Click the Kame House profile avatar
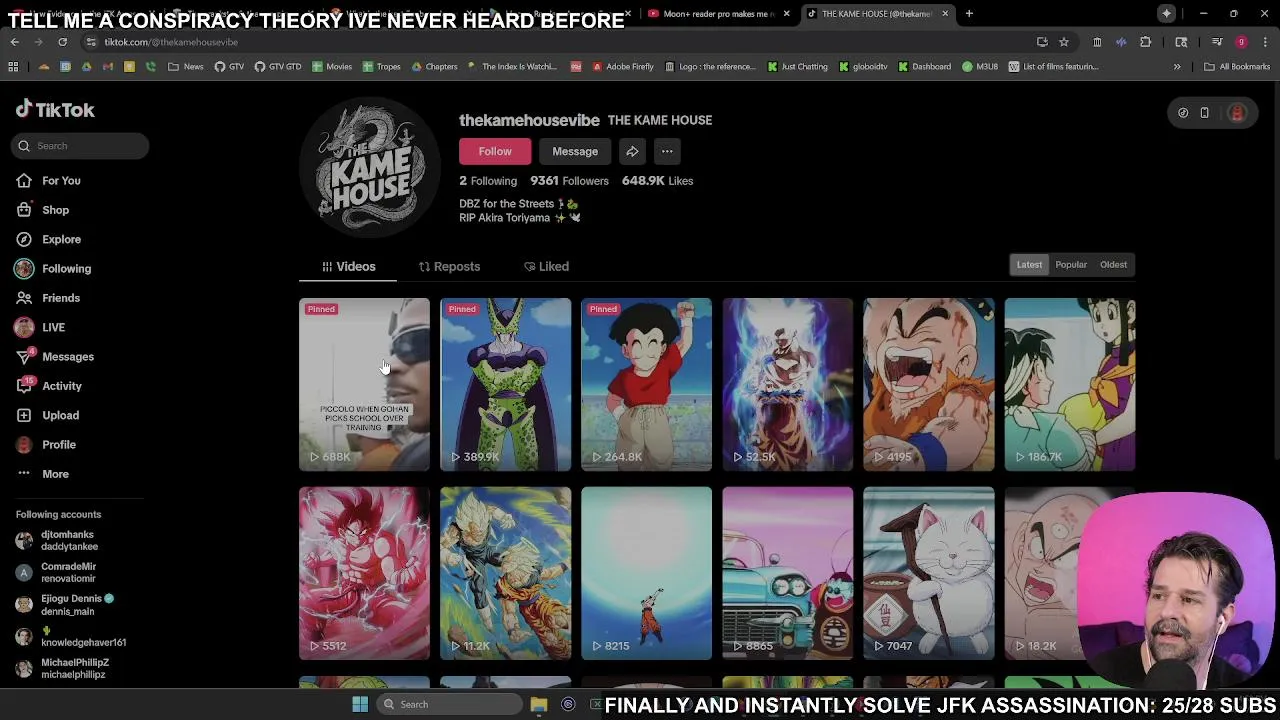 (x=370, y=167)
